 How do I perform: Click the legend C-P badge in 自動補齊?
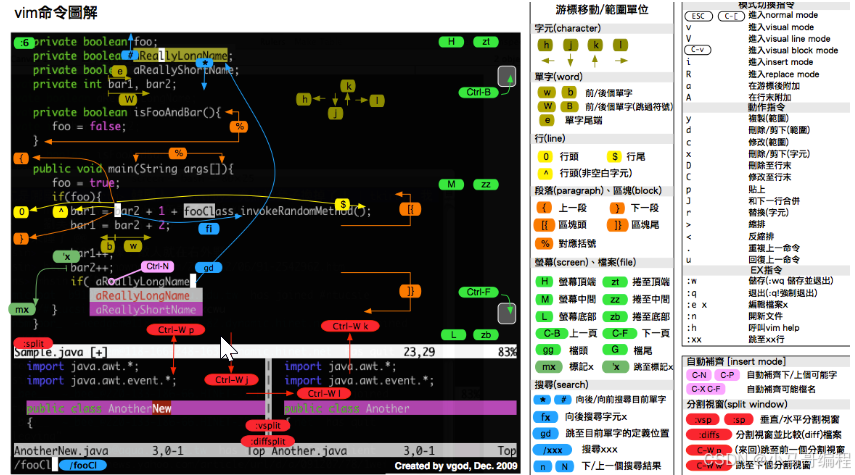[x=727, y=375]
